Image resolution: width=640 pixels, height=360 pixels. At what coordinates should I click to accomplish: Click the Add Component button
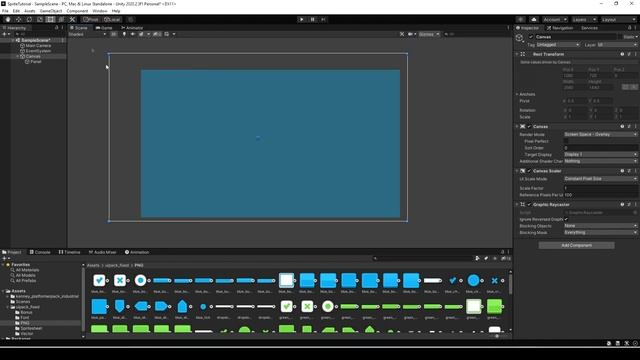pyautogui.click(x=576, y=245)
